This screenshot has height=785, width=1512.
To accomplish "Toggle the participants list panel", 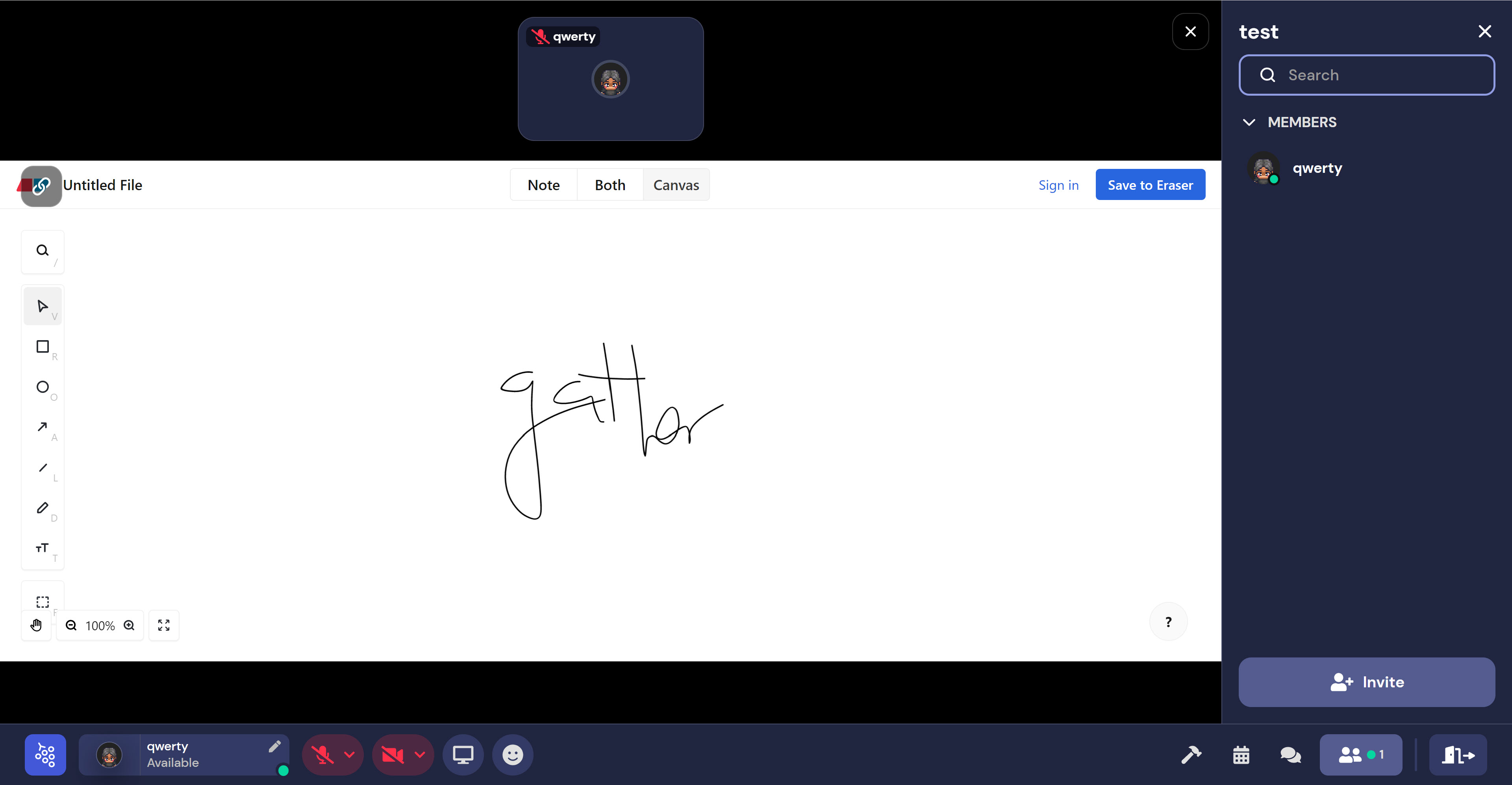I will pos(1360,755).
